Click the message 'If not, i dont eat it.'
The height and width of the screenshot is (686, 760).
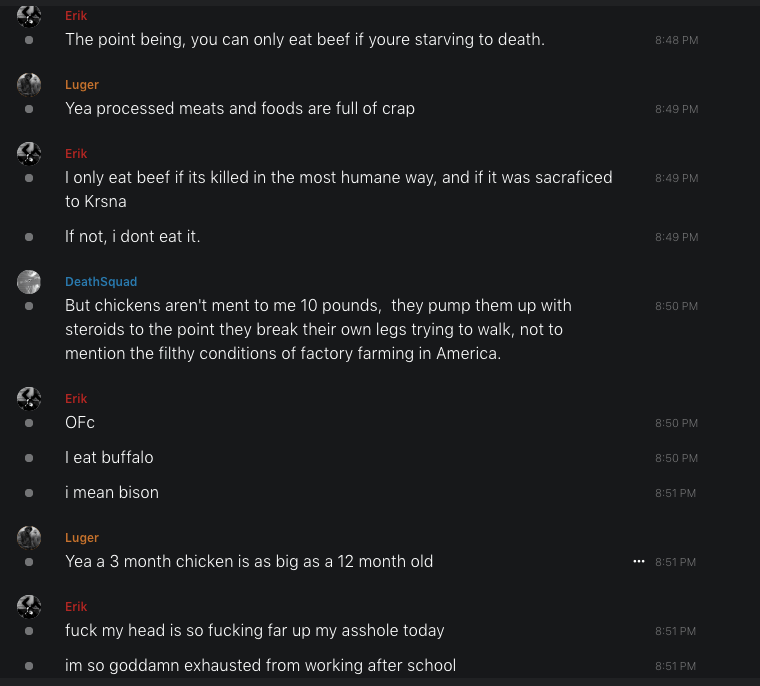tap(133, 237)
